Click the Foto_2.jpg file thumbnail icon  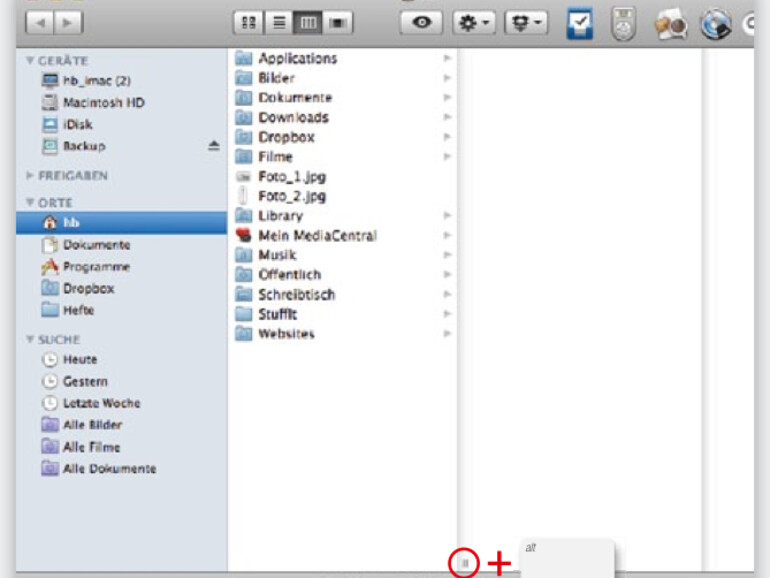243,195
